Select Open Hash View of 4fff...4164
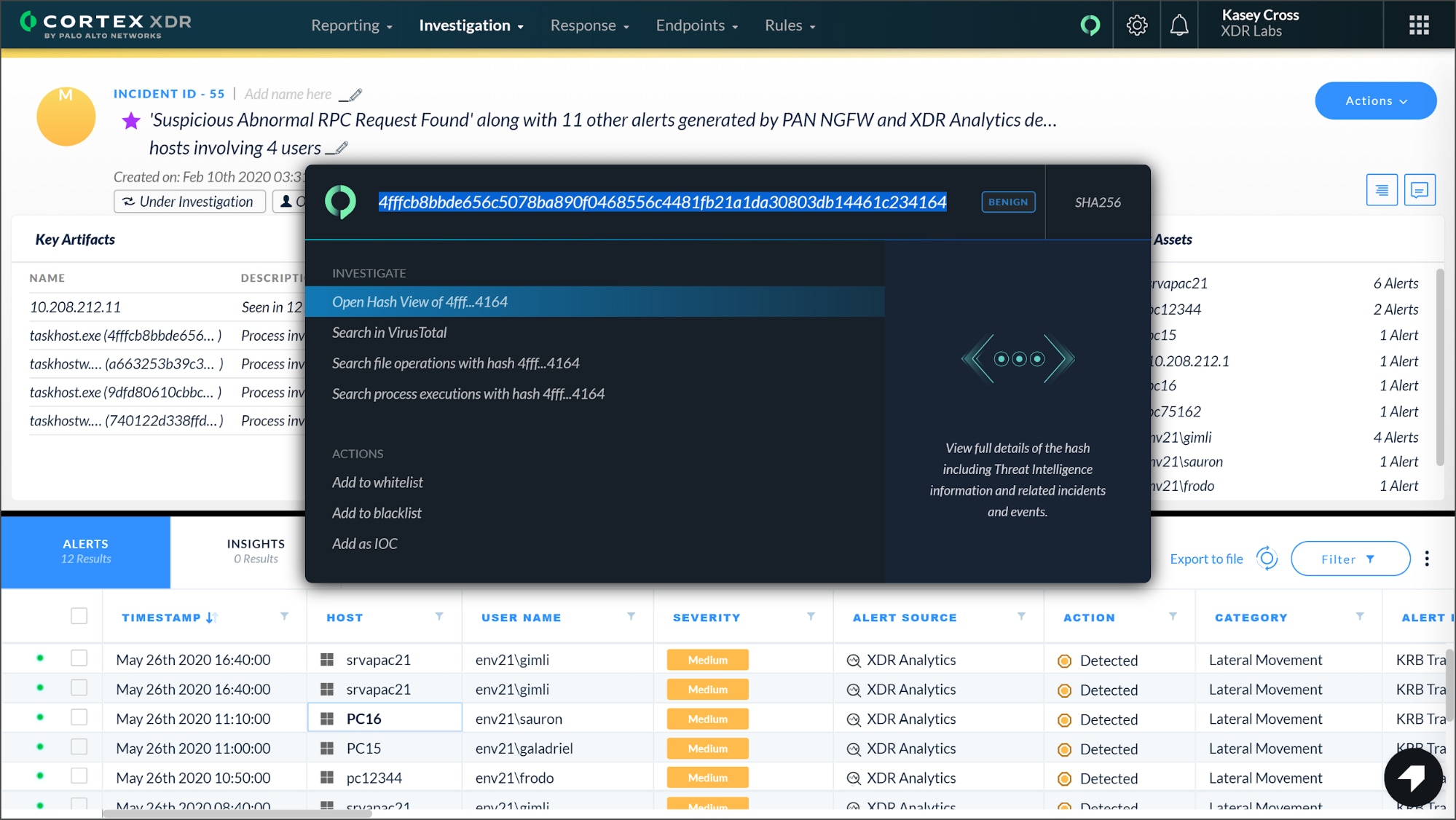This screenshot has height=820, width=1456. (x=594, y=301)
